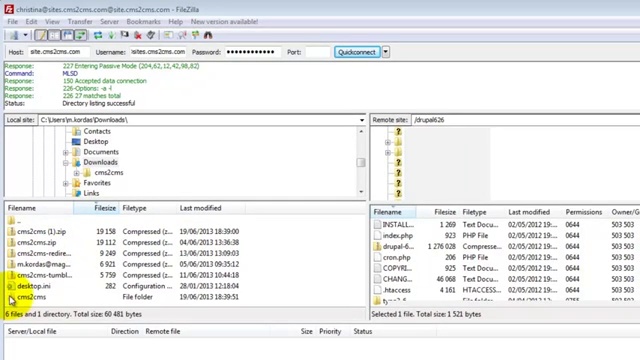This screenshot has width=640, height=360.
Task: Select the remote .htaccess file
Action: [x=397, y=290]
